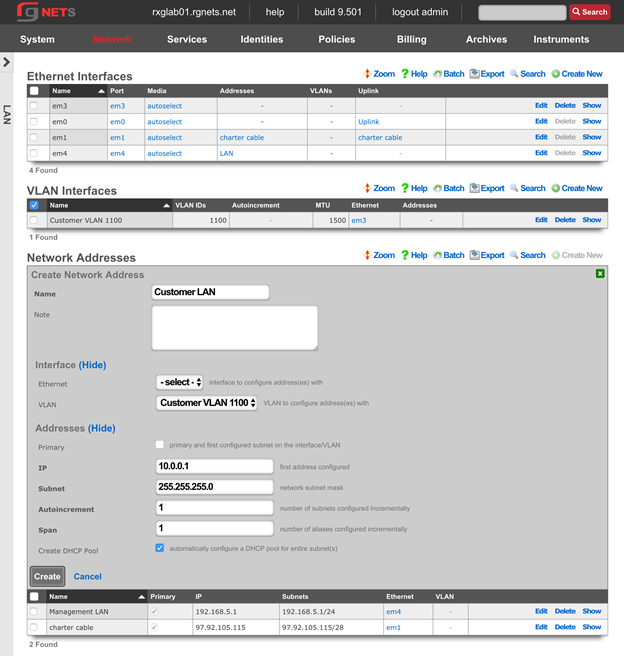The image size is (624, 656).
Task: Click the Cancel link
Action: tap(88, 576)
